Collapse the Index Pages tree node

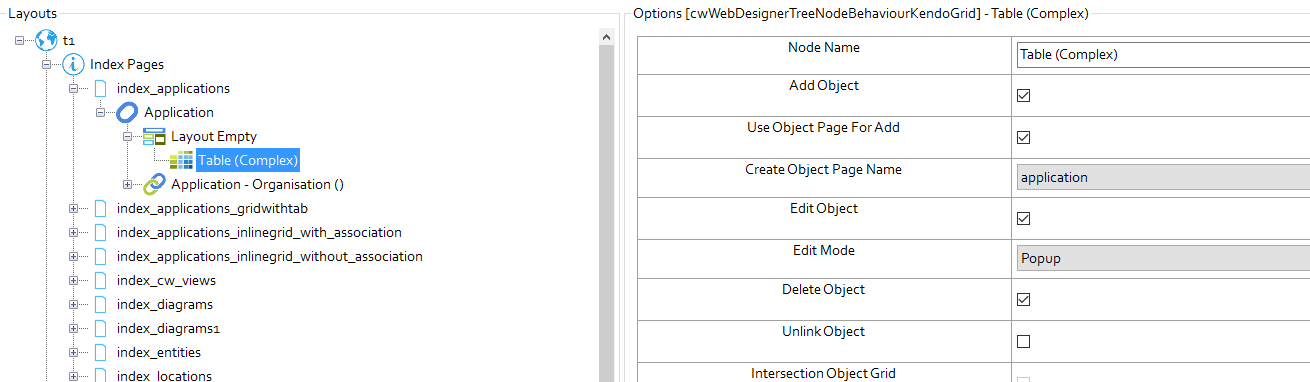click(47, 64)
